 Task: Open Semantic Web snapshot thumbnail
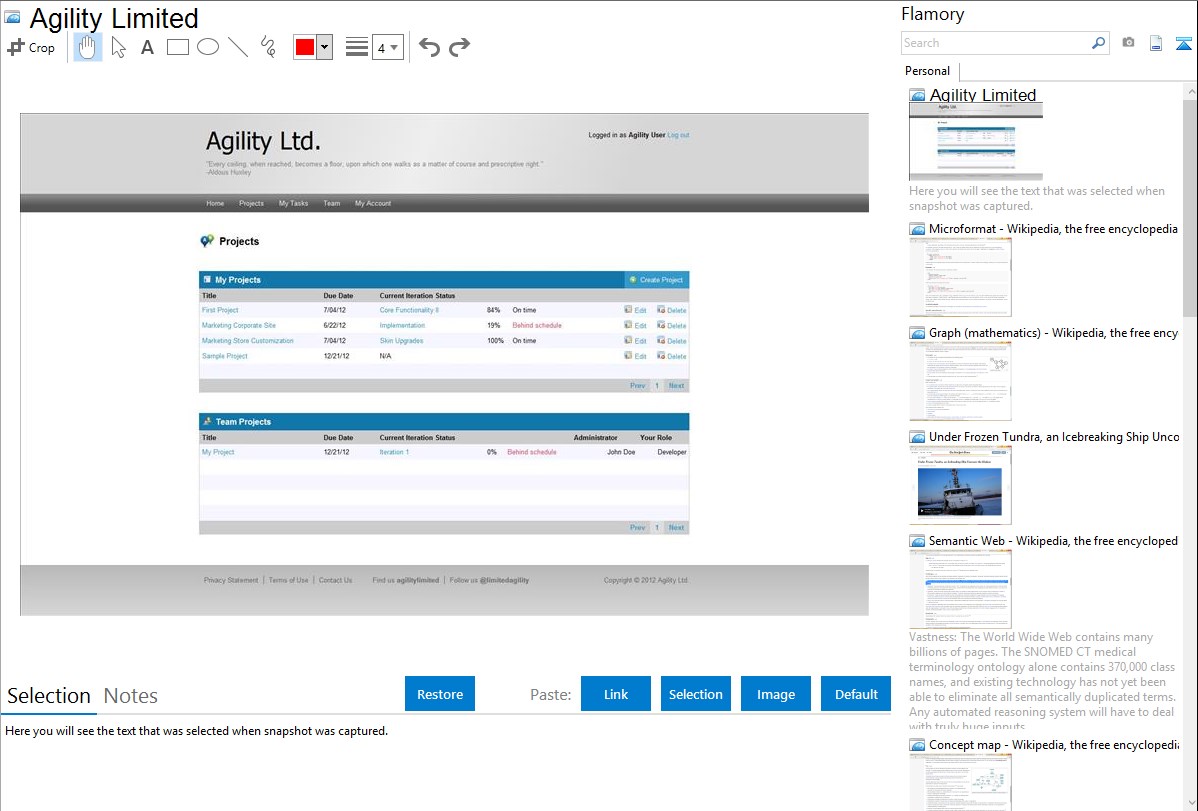tap(960, 589)
